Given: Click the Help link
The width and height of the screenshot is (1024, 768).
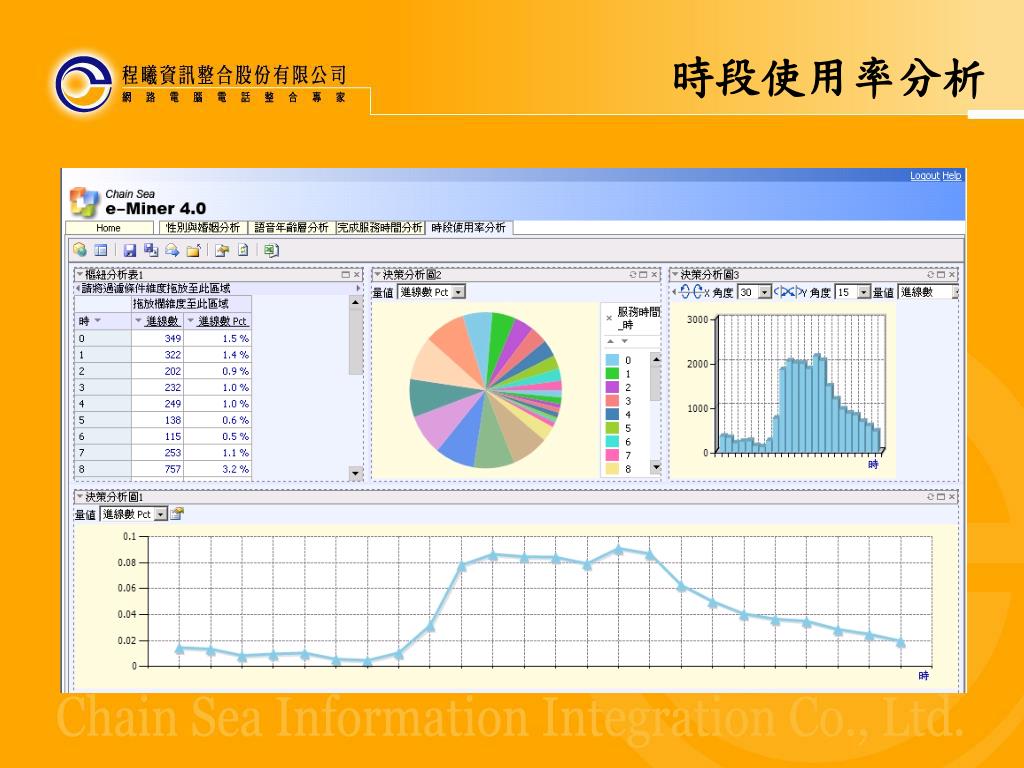Looking at the screenshot, I should click(x=952, y=176).
